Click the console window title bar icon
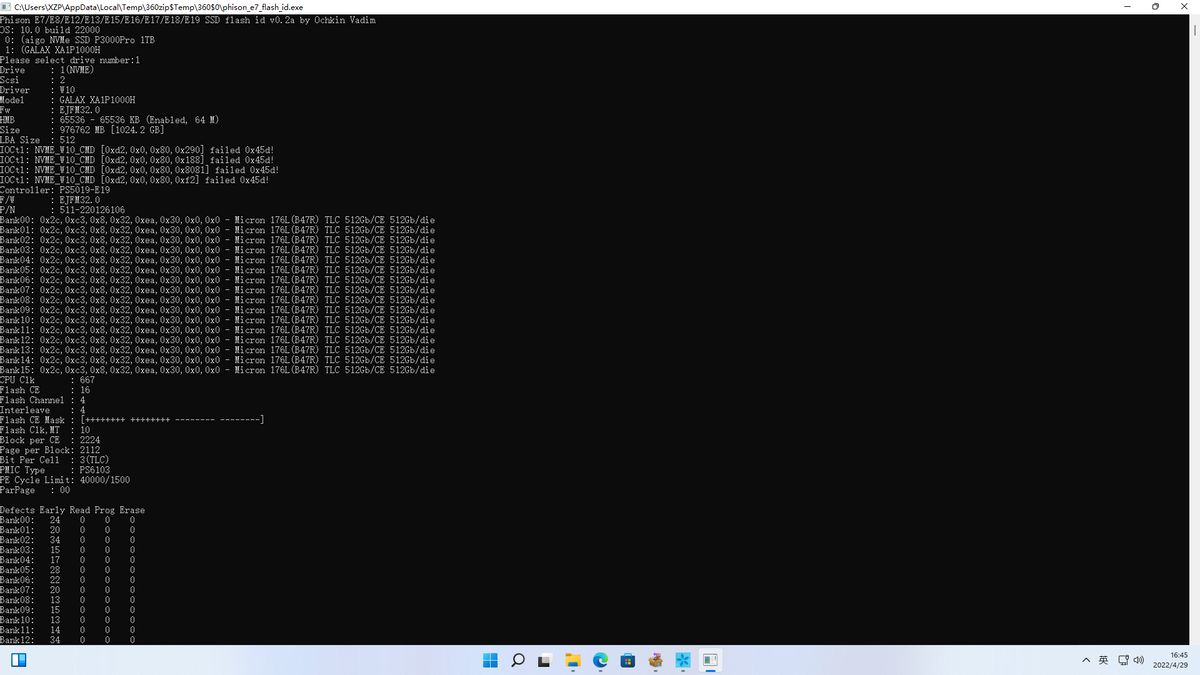Viewport: 1200px width, 675px height. coord(5,6)
